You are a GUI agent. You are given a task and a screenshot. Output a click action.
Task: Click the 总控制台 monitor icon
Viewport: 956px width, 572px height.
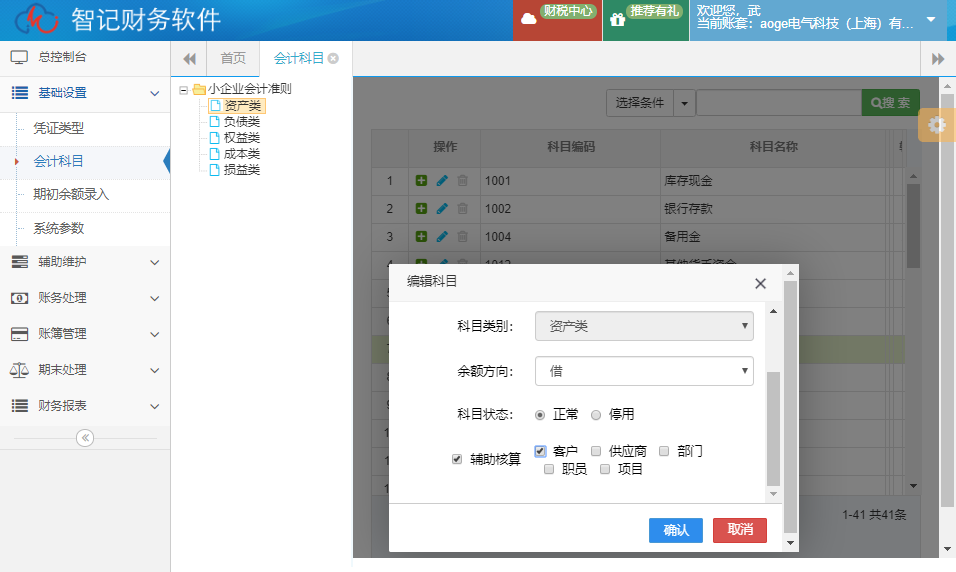(x=19, y=57)
